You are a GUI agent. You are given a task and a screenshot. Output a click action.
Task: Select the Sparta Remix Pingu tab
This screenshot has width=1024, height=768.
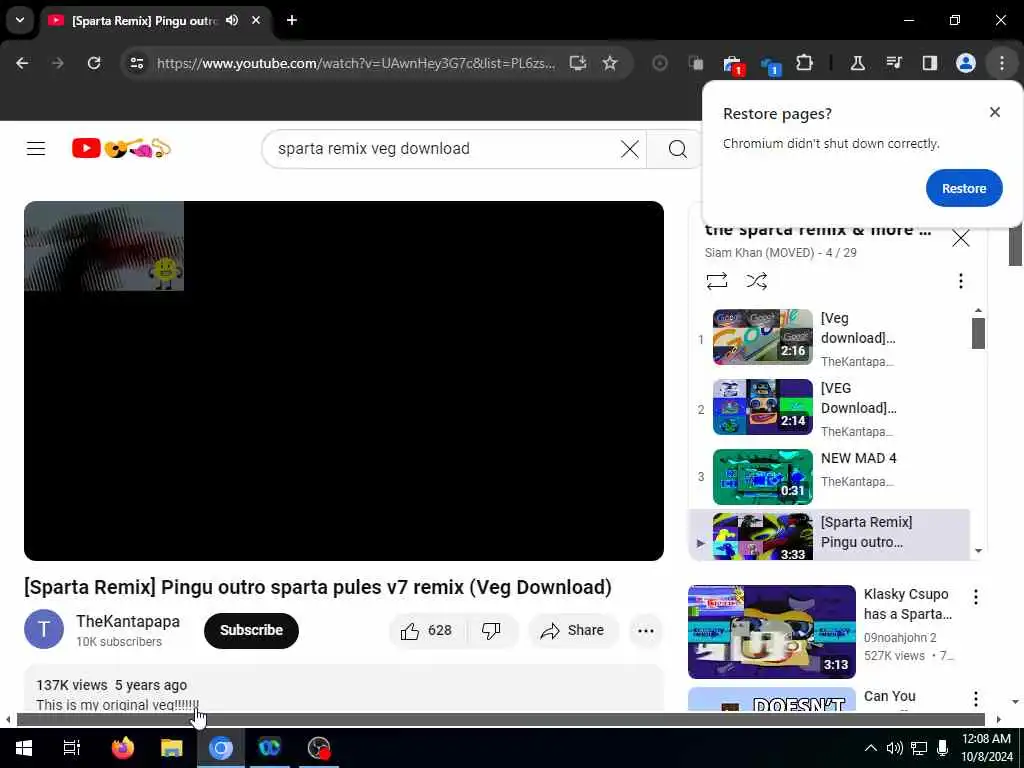pos(155,22)
